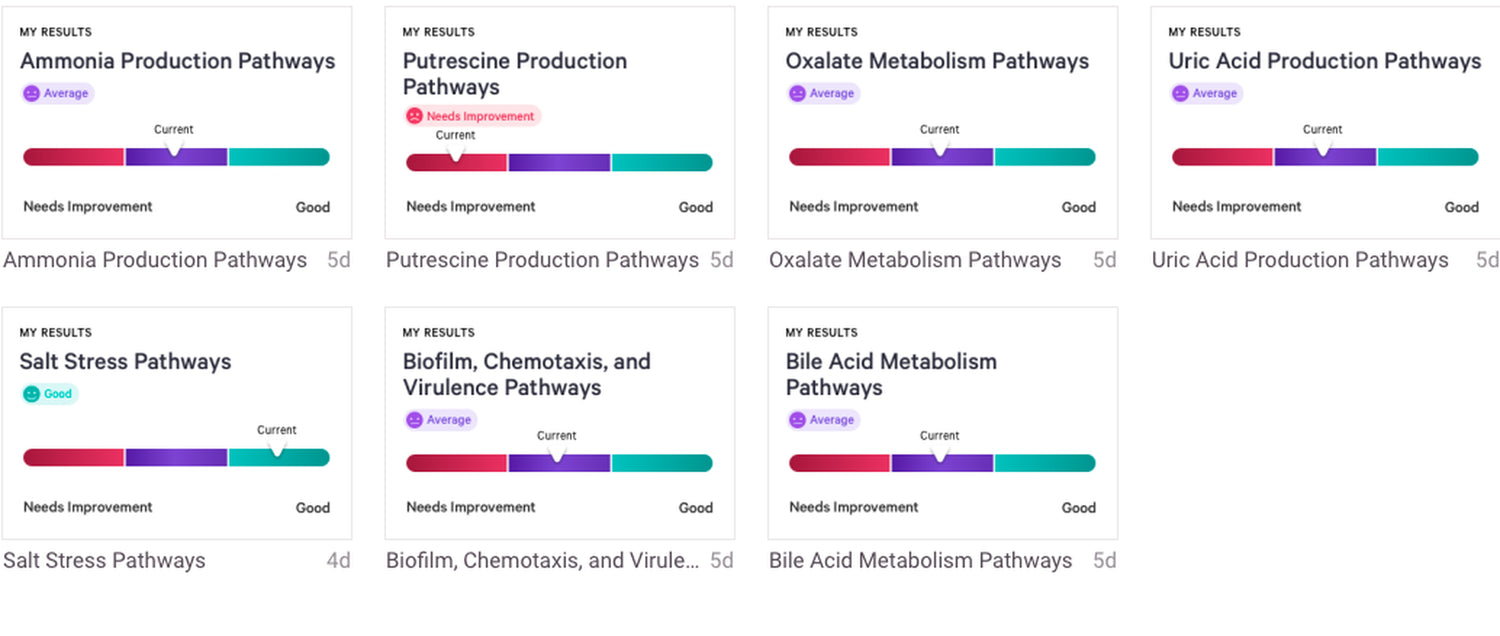
Task: Click the Current marker on Putrescine scale
Action: (456, 155)
